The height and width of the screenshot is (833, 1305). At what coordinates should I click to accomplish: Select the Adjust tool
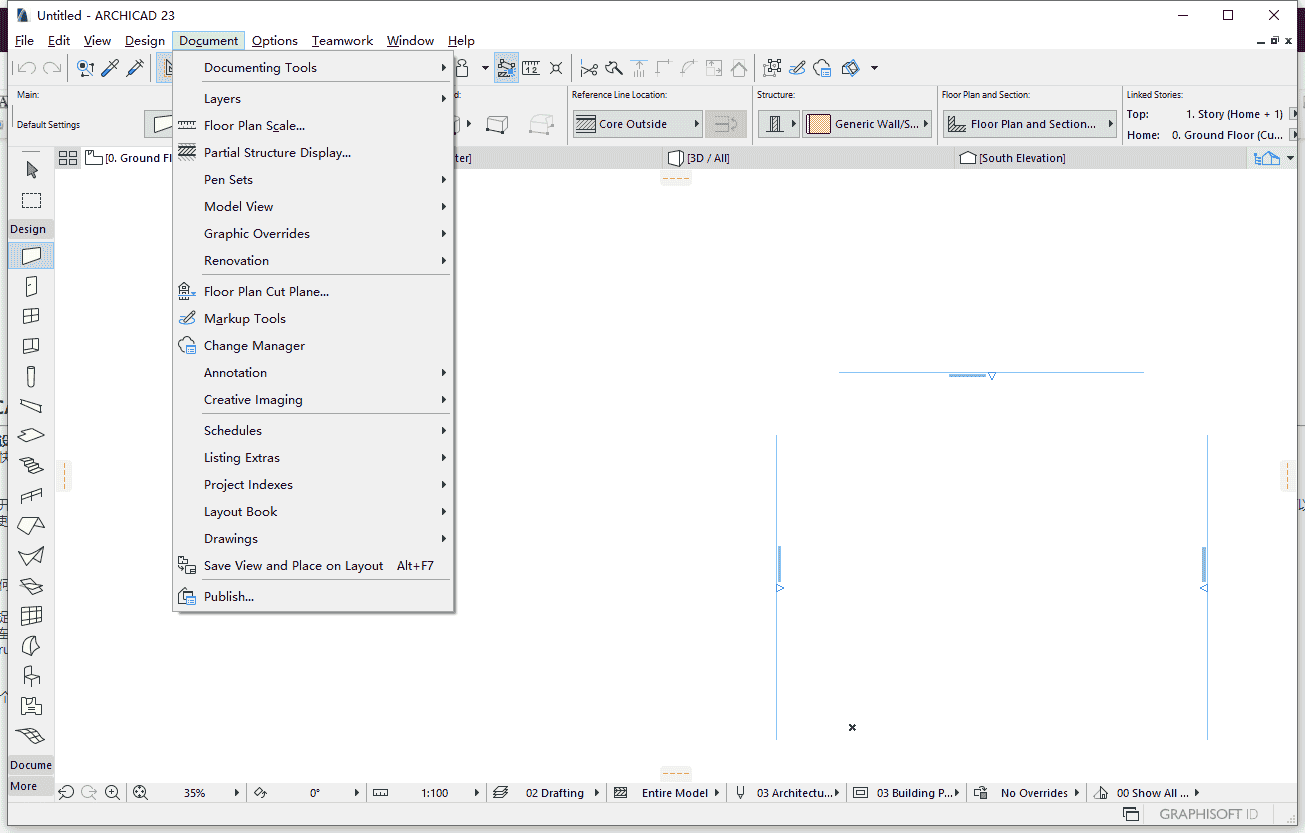click(x=613, y=68)
